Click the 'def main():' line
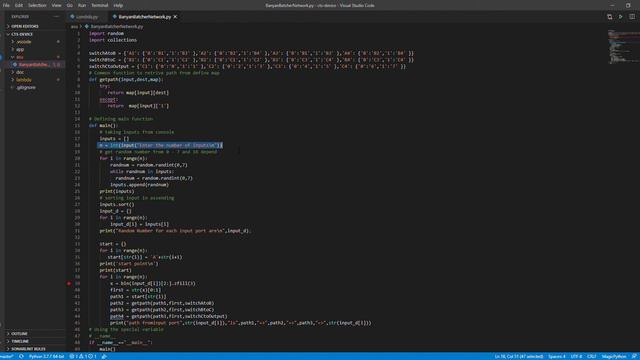This screenshot has width=640, height=360. 103,126
